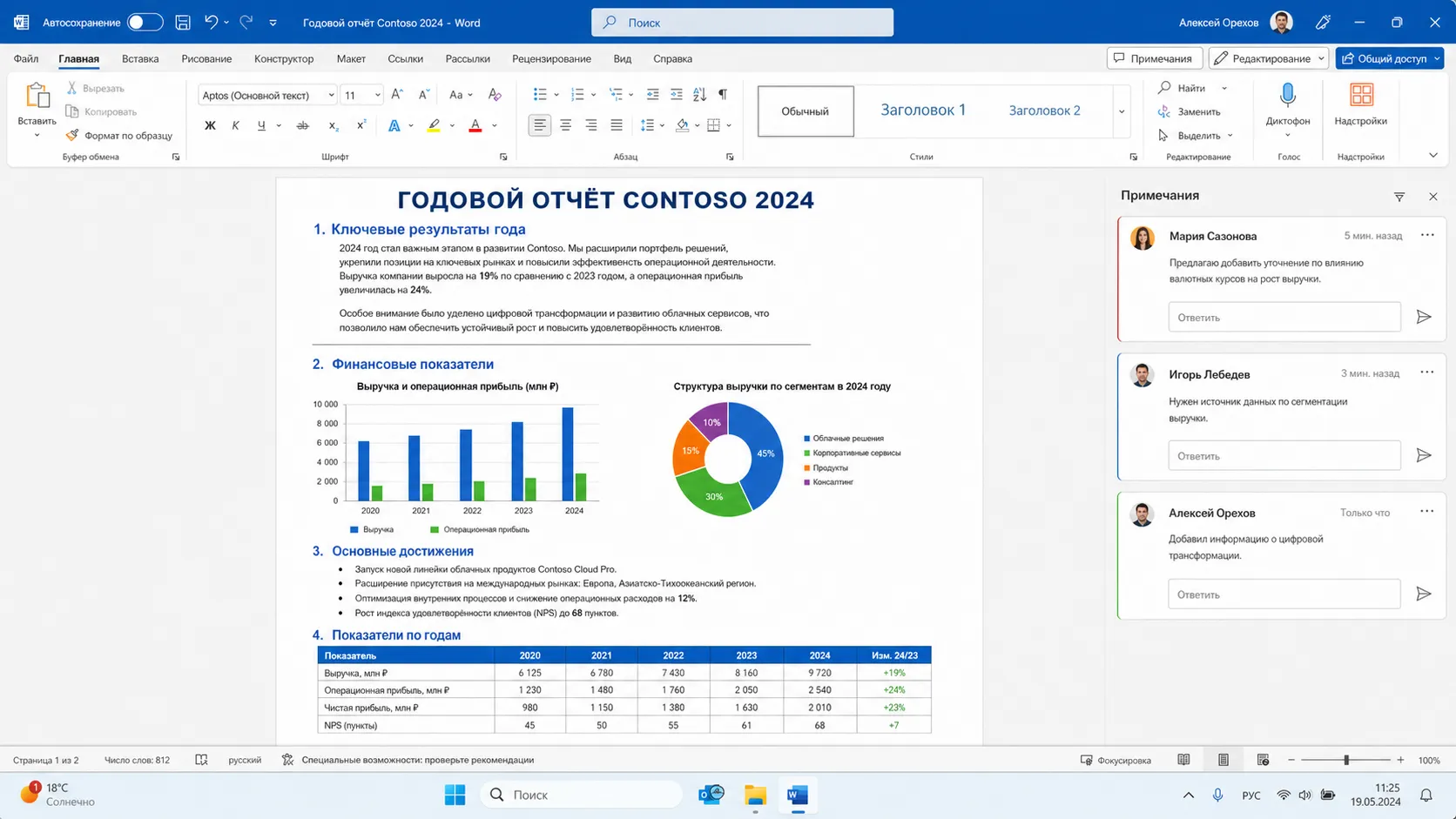Open Outlook from the taskbar
Image resolution: width=1456 pixels, height=819 pixels.
click(x=711, y=795)
